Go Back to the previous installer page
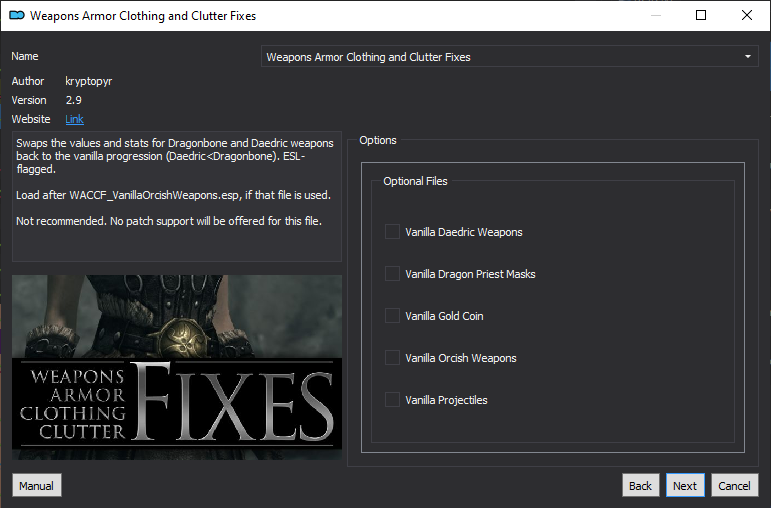 (x=640, y=486)
